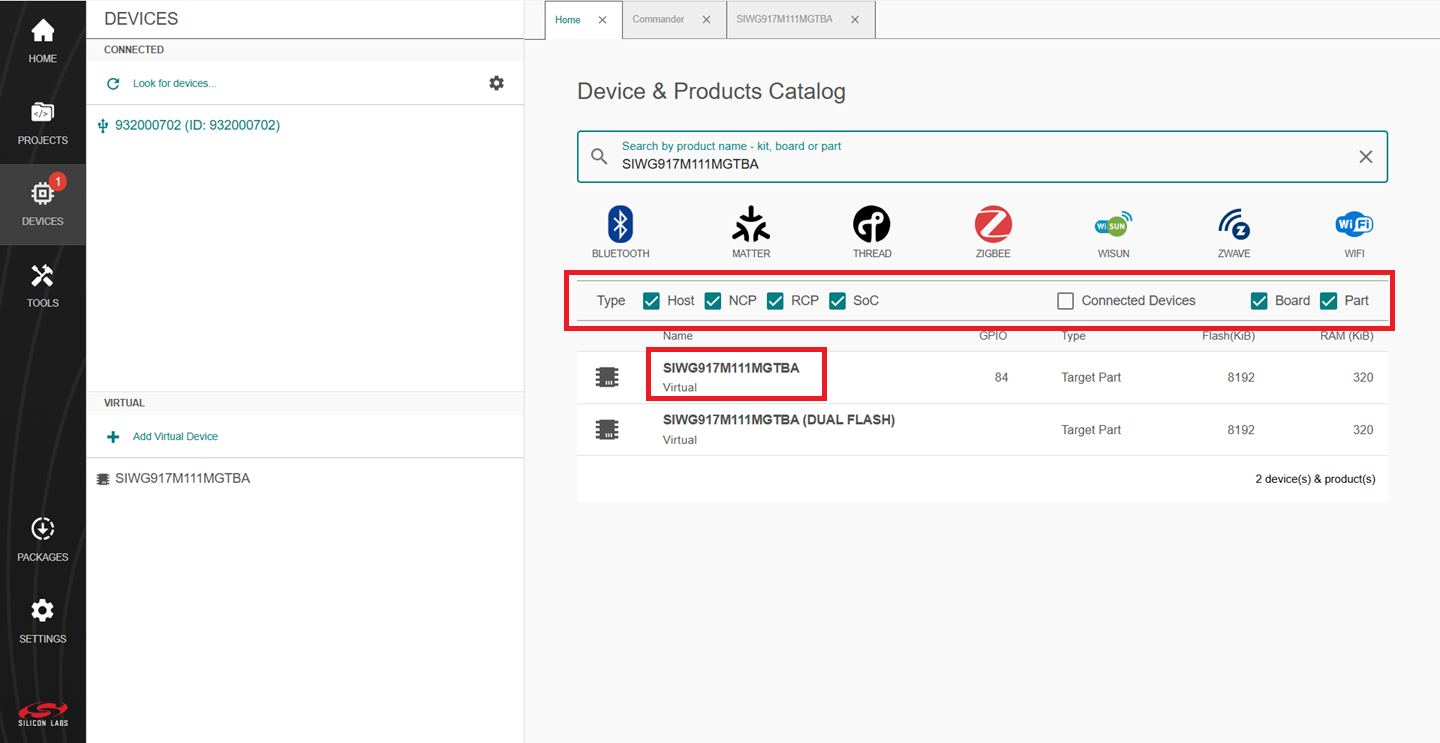Open Settings in the left sidebar
The width and height of the screenshot is (1440, 743).
42,621
